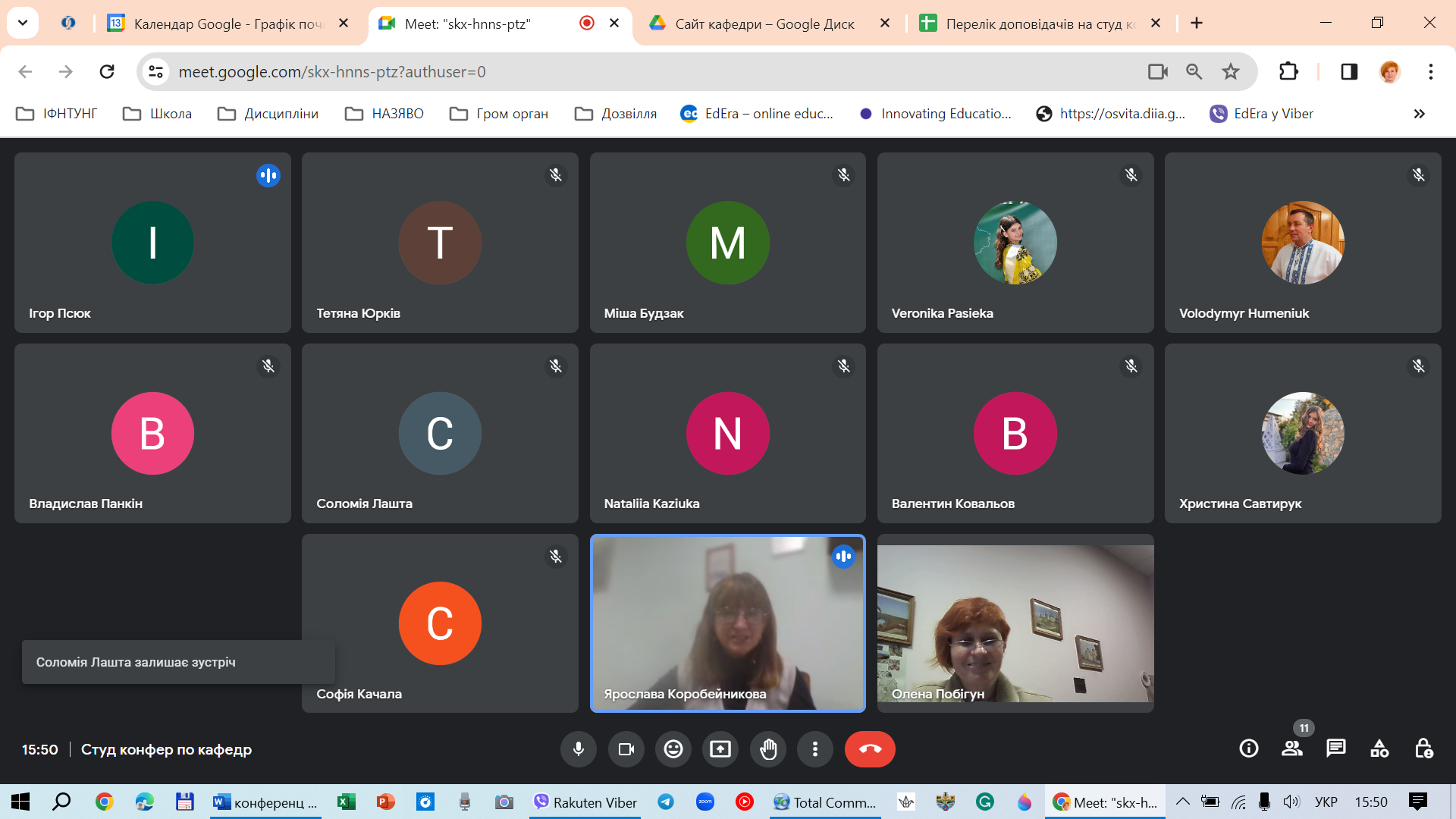This screenshot has width=1456, height=819.
Task: Toggle the camera on or off
Action: point(626,749)
